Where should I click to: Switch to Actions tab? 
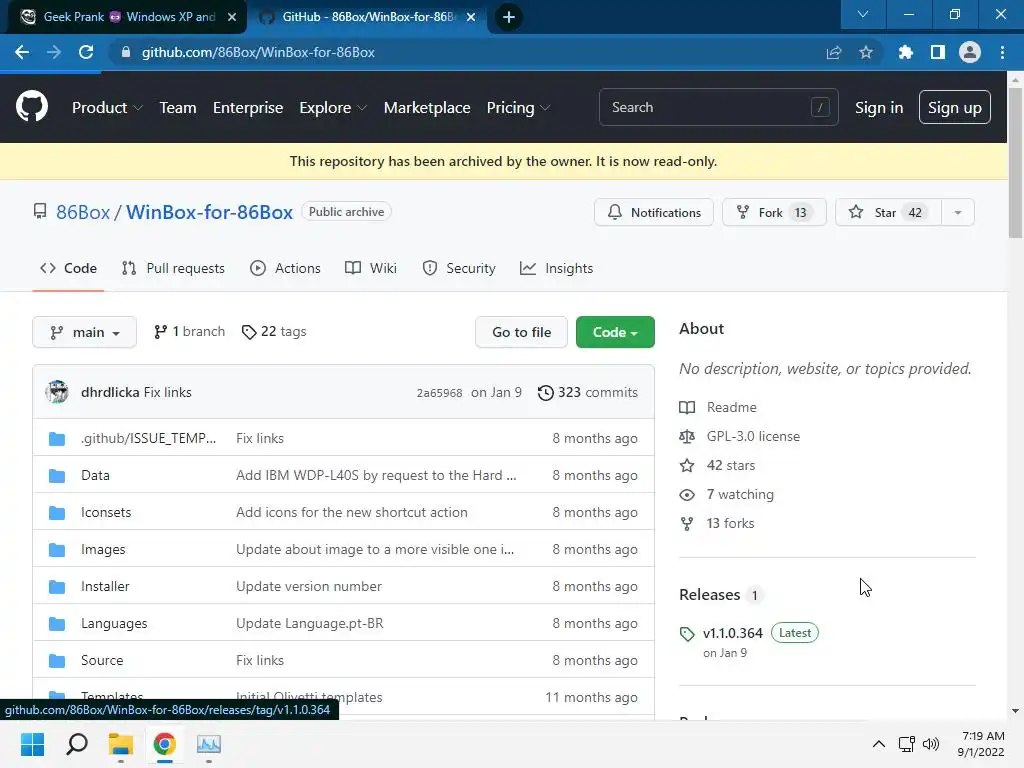285,268
